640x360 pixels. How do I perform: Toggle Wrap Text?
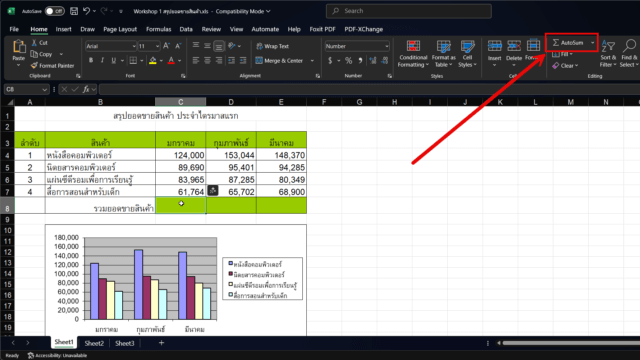coord(273,46)
